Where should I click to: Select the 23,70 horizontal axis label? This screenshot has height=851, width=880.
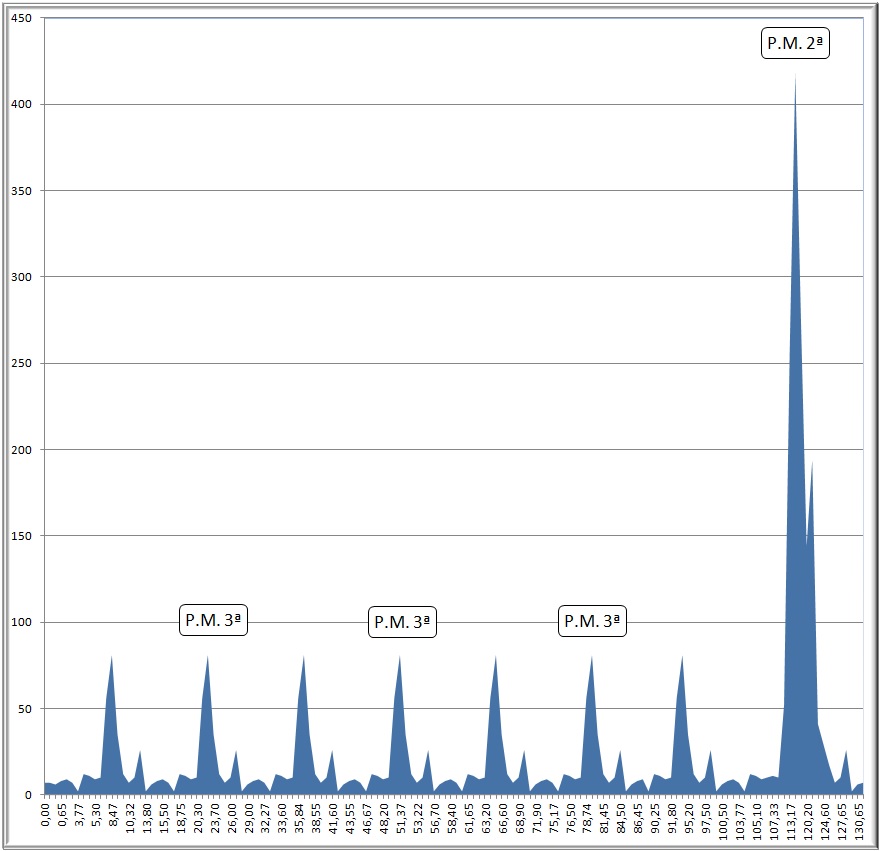click(x=216, y=820)
